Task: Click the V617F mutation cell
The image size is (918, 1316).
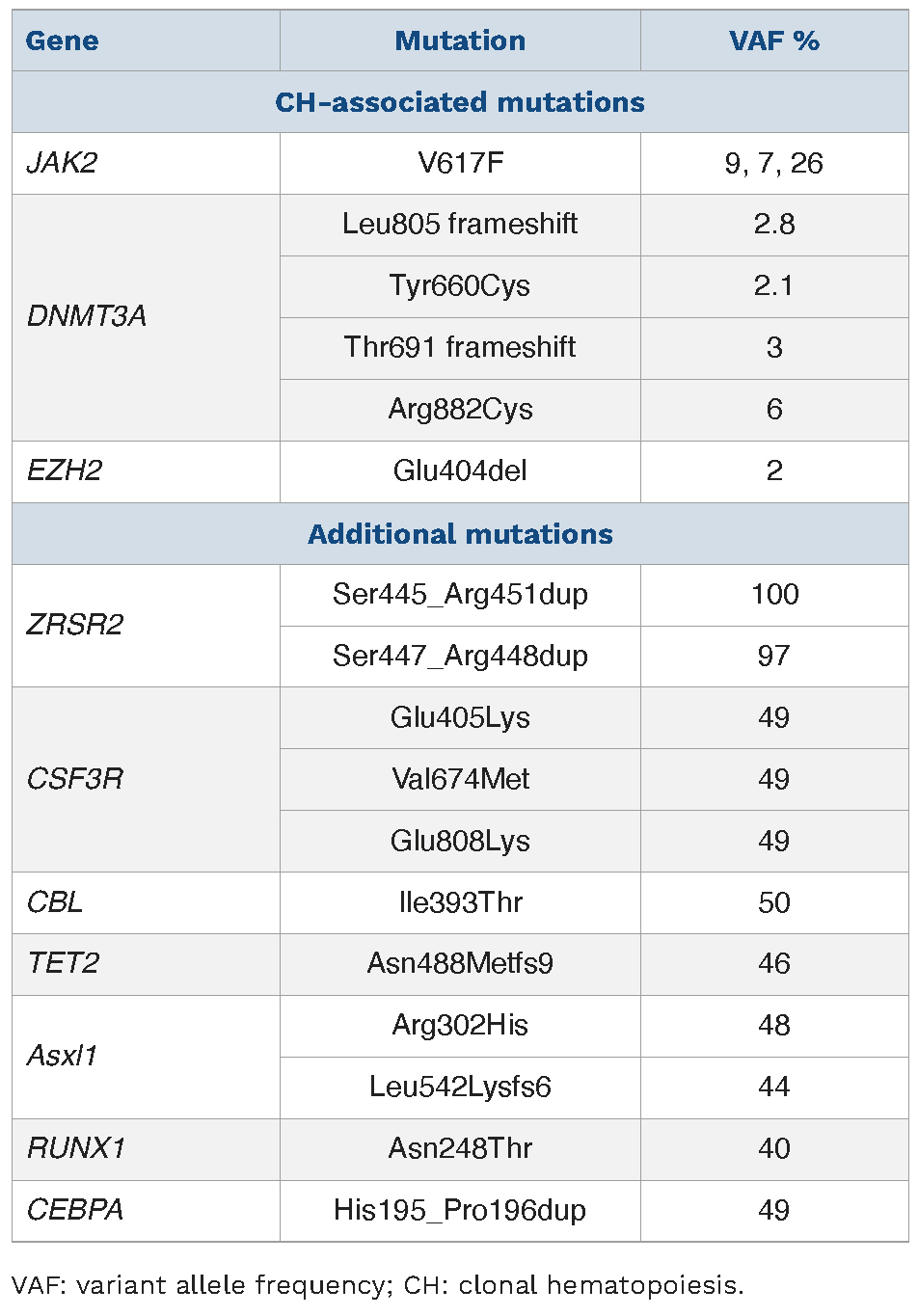Action: pyautogui.click(x=460, y=163)
